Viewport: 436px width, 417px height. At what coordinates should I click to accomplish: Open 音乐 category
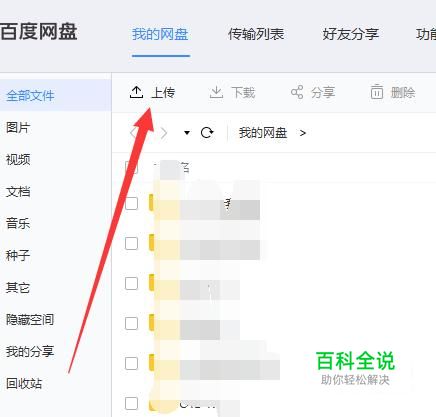pos(18,223)
